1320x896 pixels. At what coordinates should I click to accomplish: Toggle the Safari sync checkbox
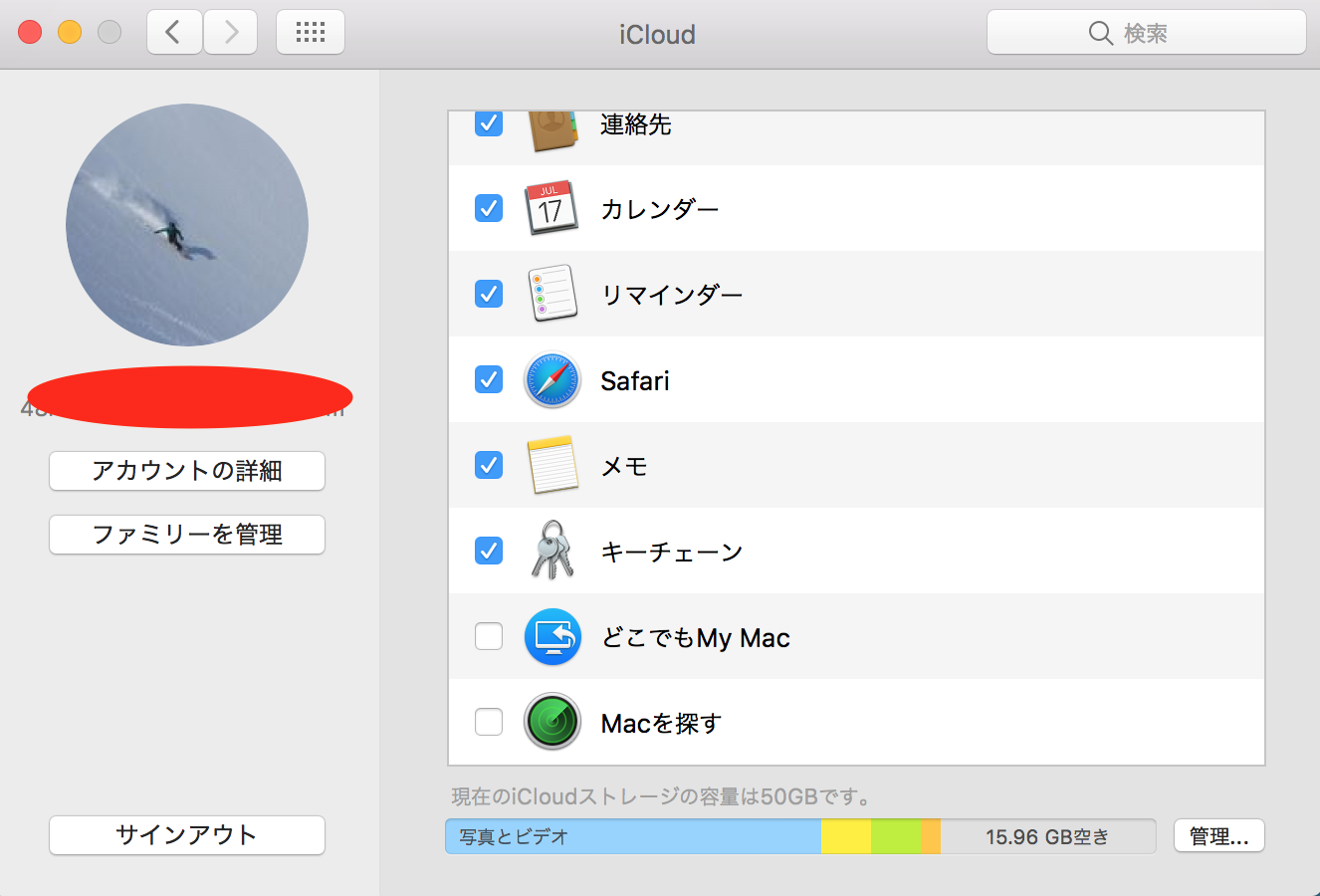tap(489, 379)
